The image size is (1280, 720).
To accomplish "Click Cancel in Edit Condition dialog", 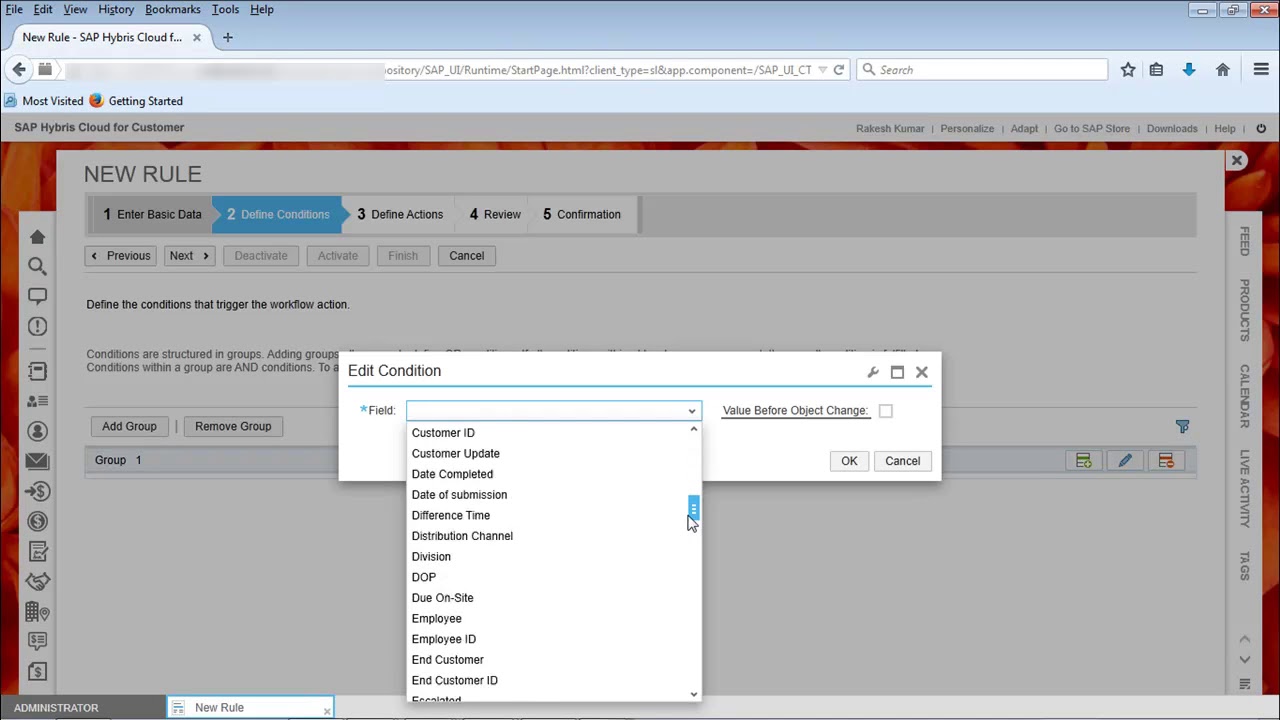I will [x=902, y=461].
